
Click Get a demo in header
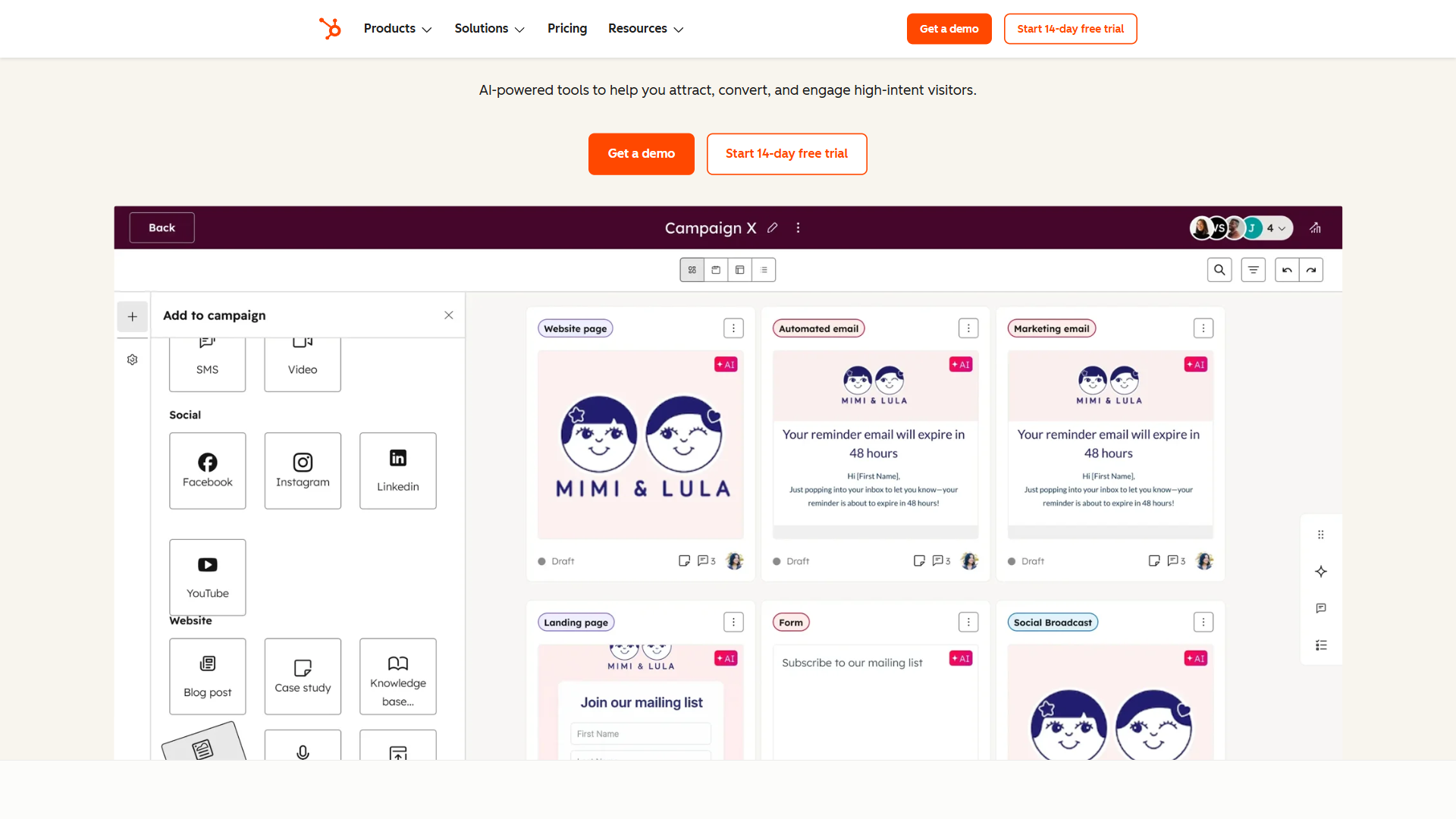(949, 29)
